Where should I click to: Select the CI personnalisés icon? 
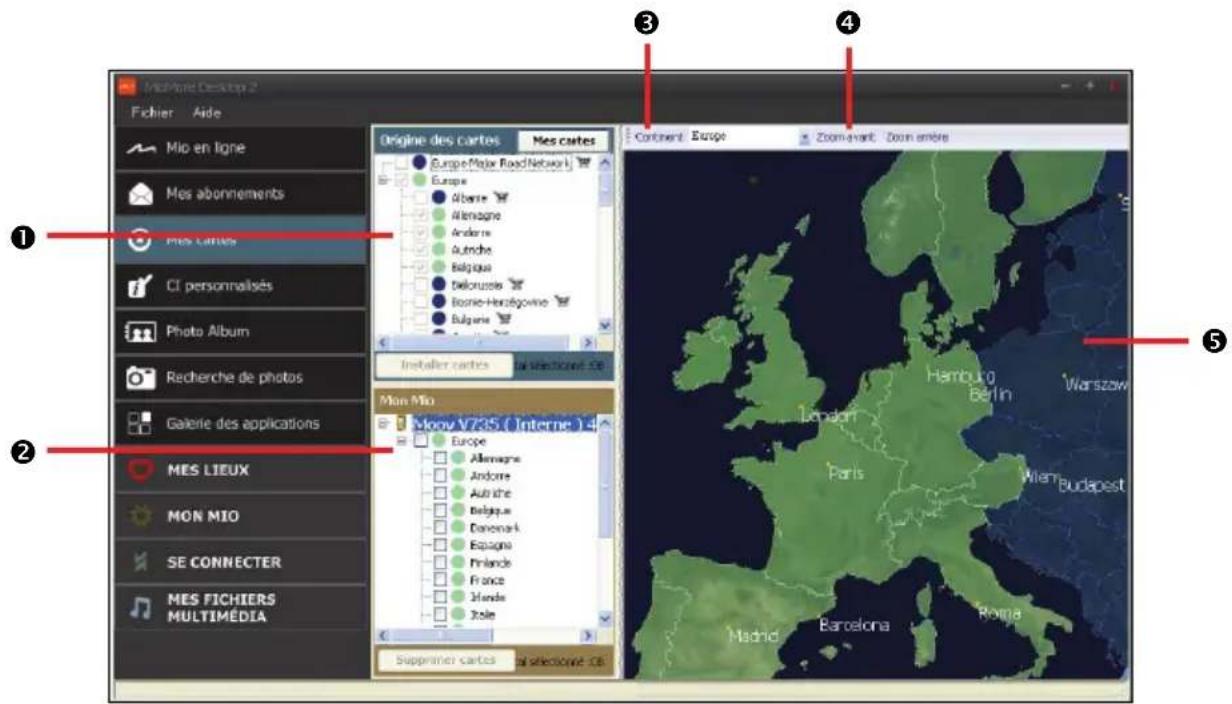141,286
